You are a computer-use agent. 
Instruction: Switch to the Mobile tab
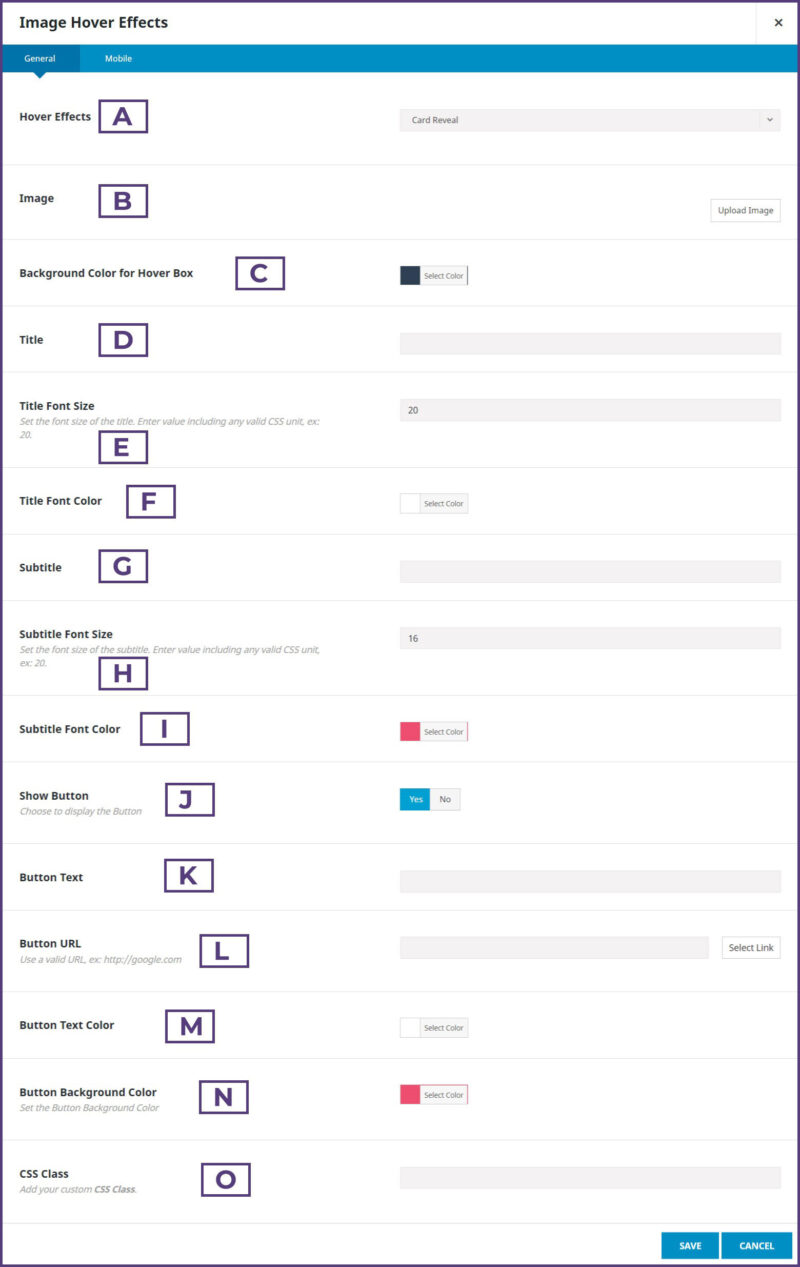click(118, 58)
